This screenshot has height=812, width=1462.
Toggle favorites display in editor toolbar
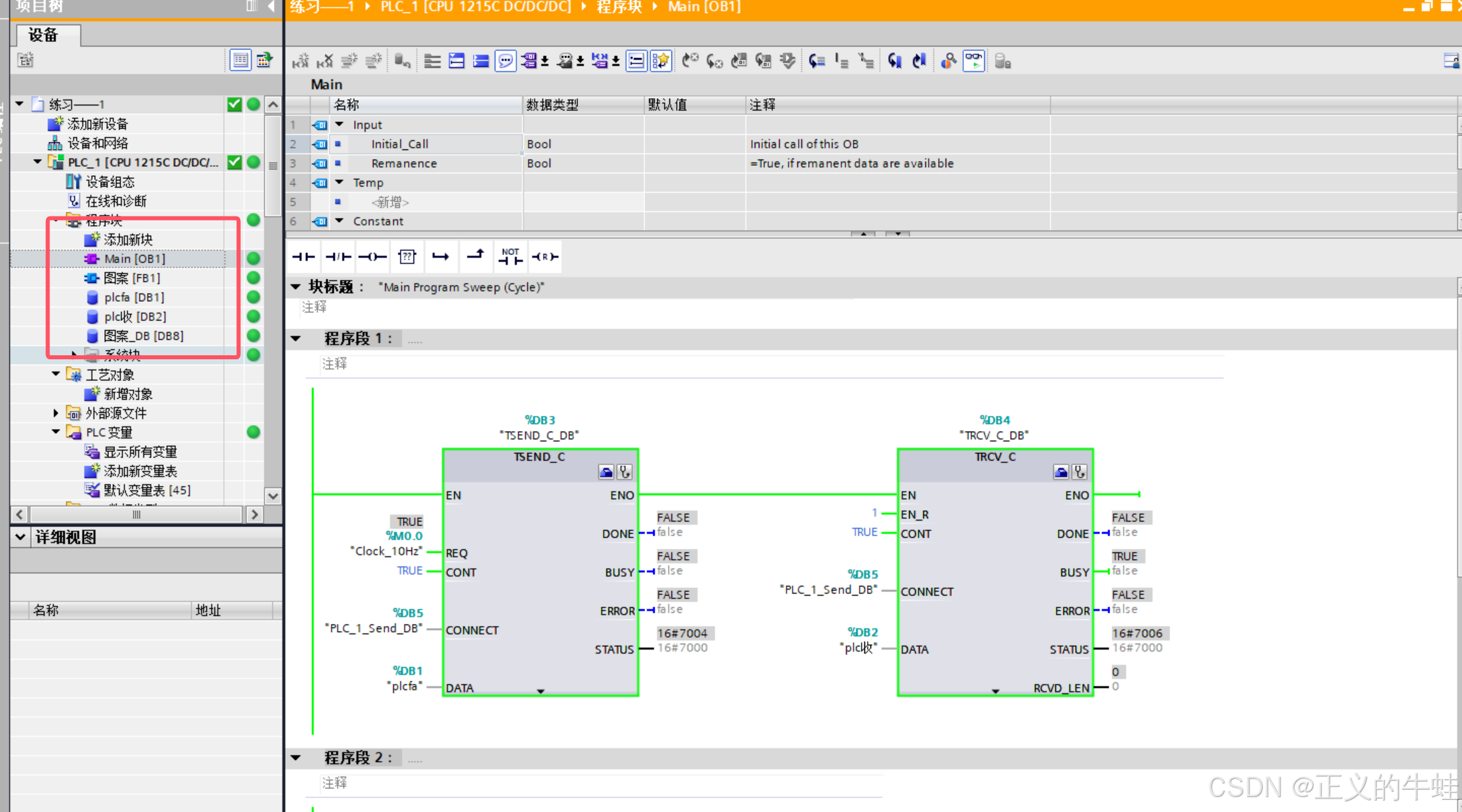point(660,61)
